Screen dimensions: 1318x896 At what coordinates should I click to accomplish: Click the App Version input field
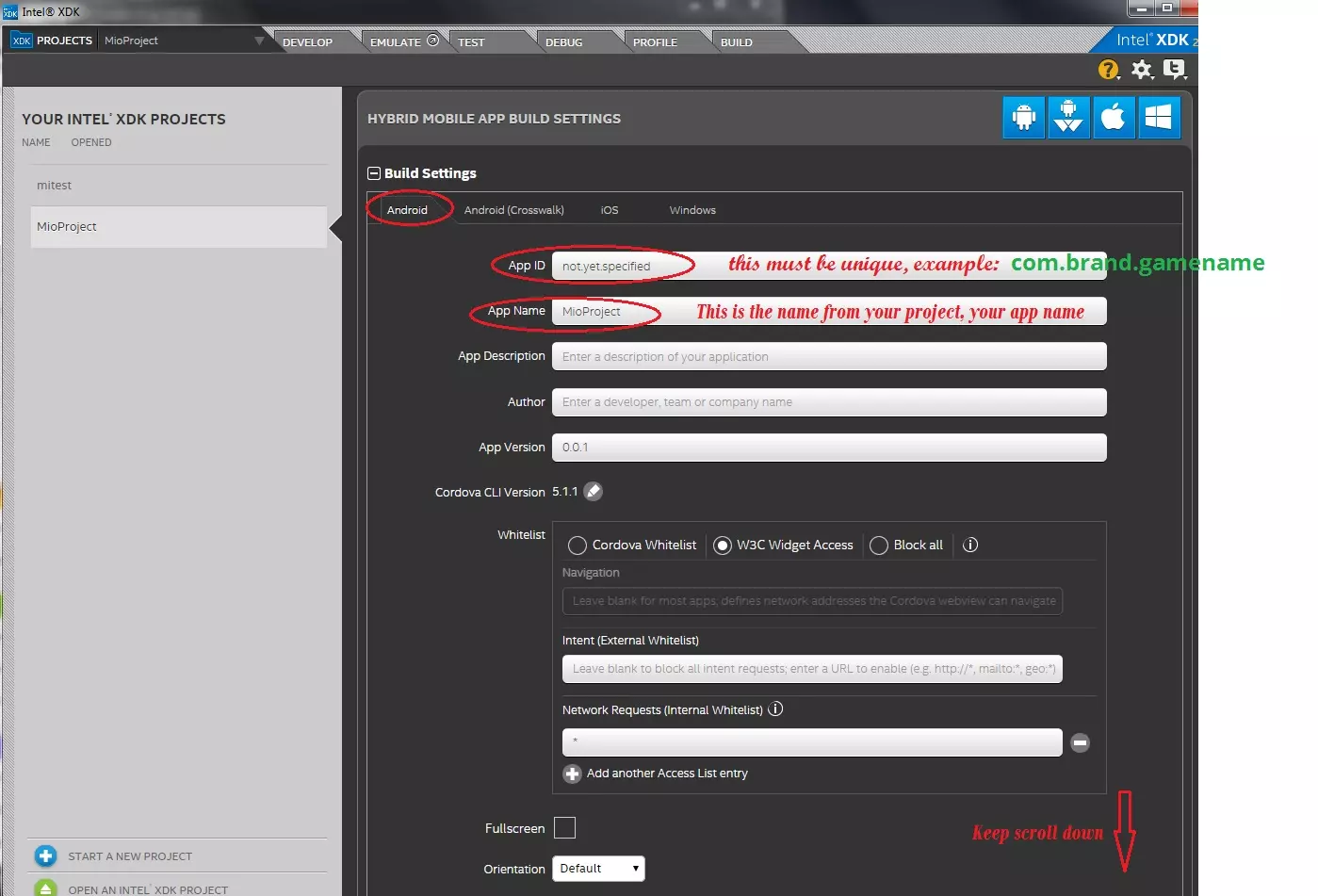click(x=829, y=448)
